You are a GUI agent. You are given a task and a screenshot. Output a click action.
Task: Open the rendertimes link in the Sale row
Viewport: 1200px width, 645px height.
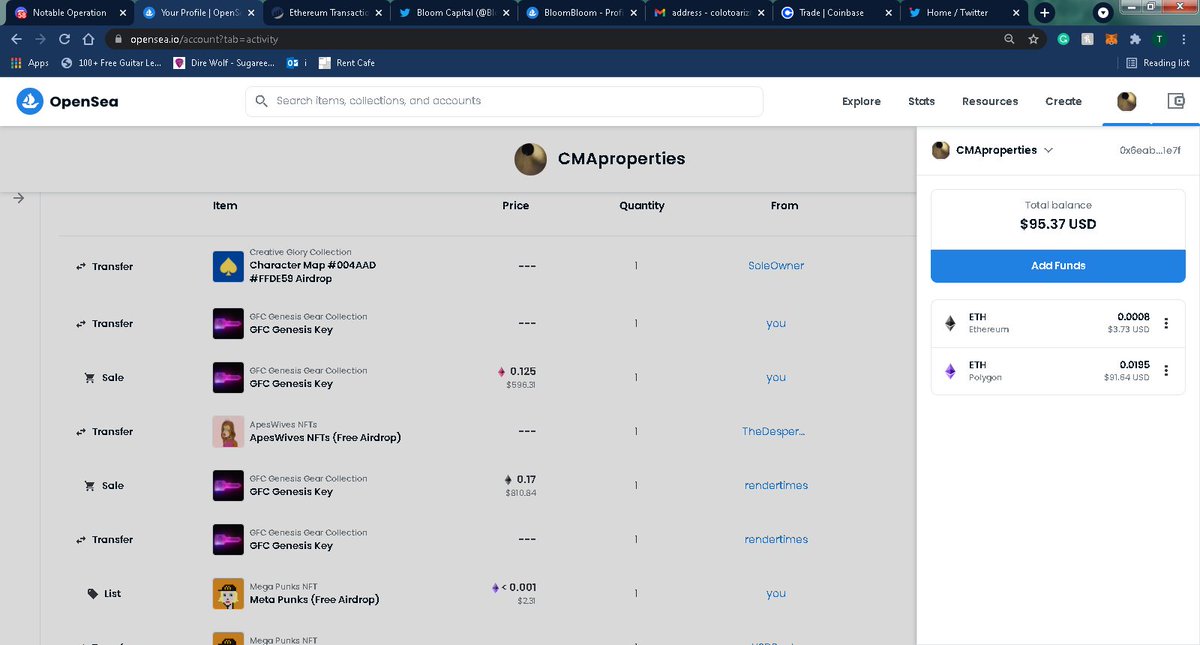(776, 485)
